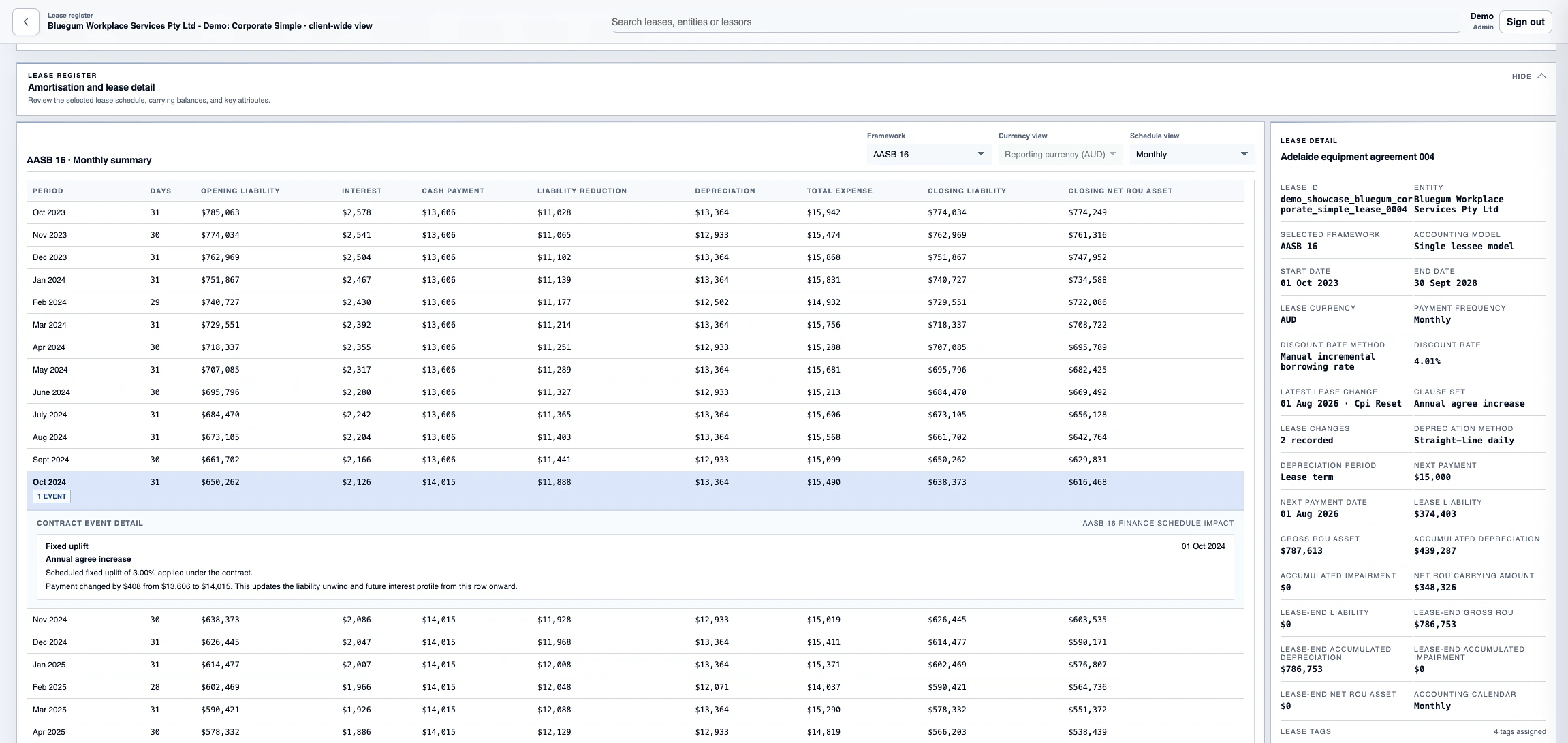The image size is (1568, 743).
Task: Click the Adelaide equipment agreement 004 title
Action: pos(1357,157)
